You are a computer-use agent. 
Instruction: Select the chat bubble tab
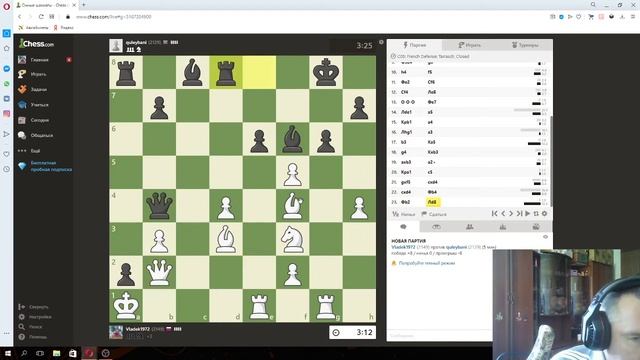tap(403, 227)
